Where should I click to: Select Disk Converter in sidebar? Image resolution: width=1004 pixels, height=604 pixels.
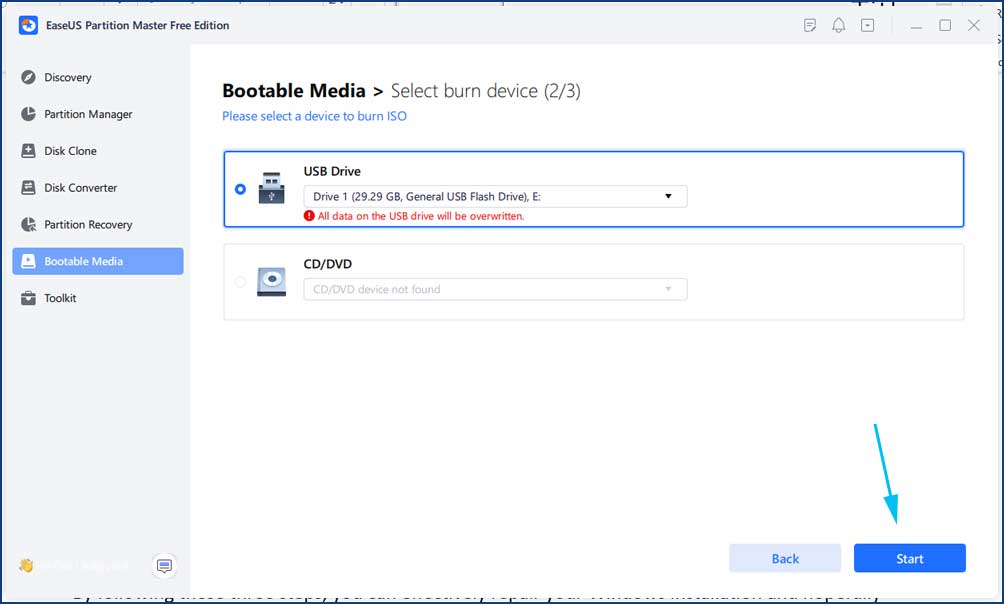98,188
